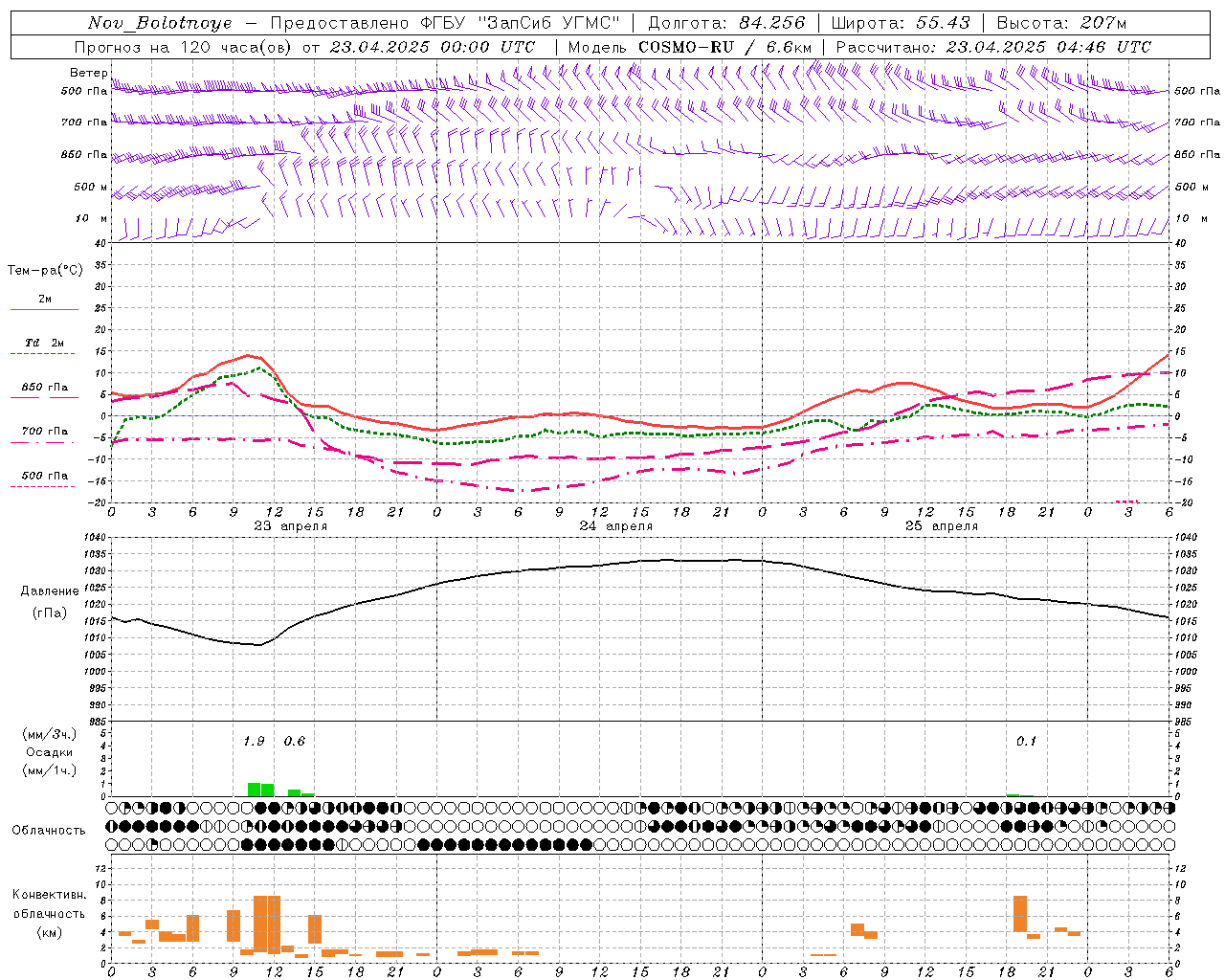Click 'Прогноз на 120 часа(ов)' forecast start text

(x=183, y=47)
